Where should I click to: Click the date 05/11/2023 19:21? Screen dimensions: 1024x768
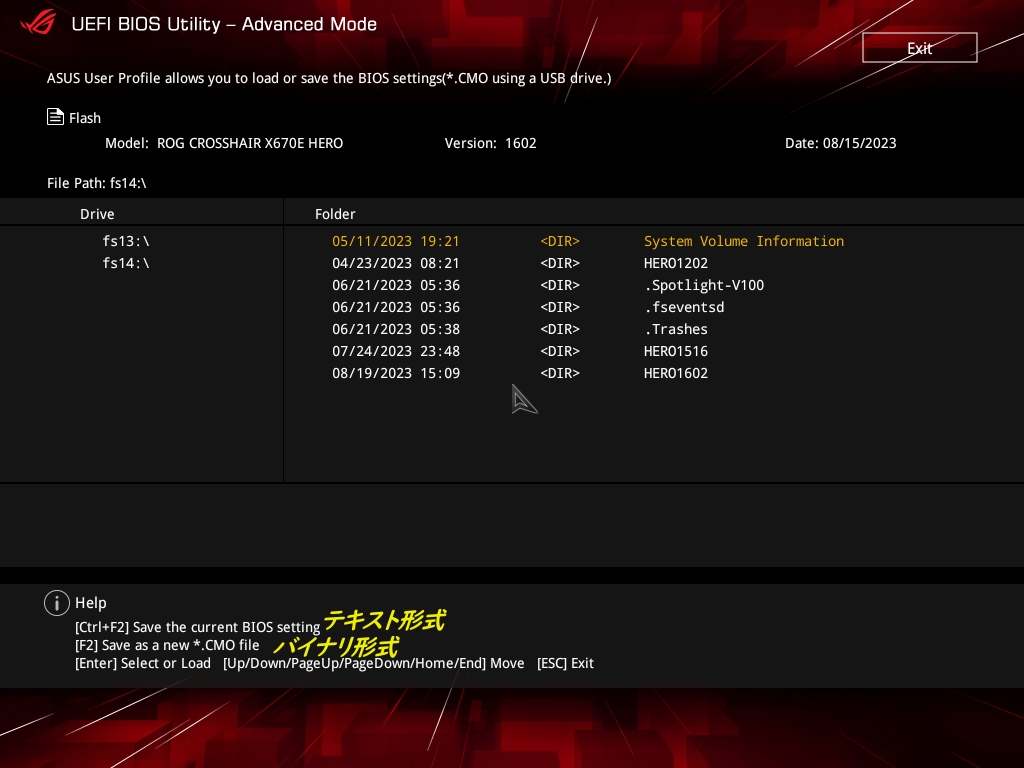(396, 241)
